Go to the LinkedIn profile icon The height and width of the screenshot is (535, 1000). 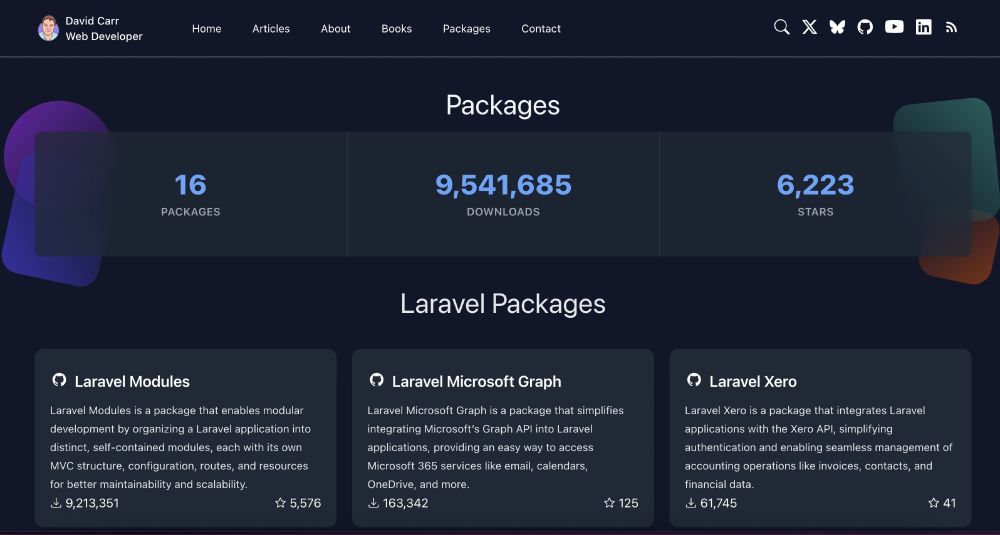(x=923, y=28)
